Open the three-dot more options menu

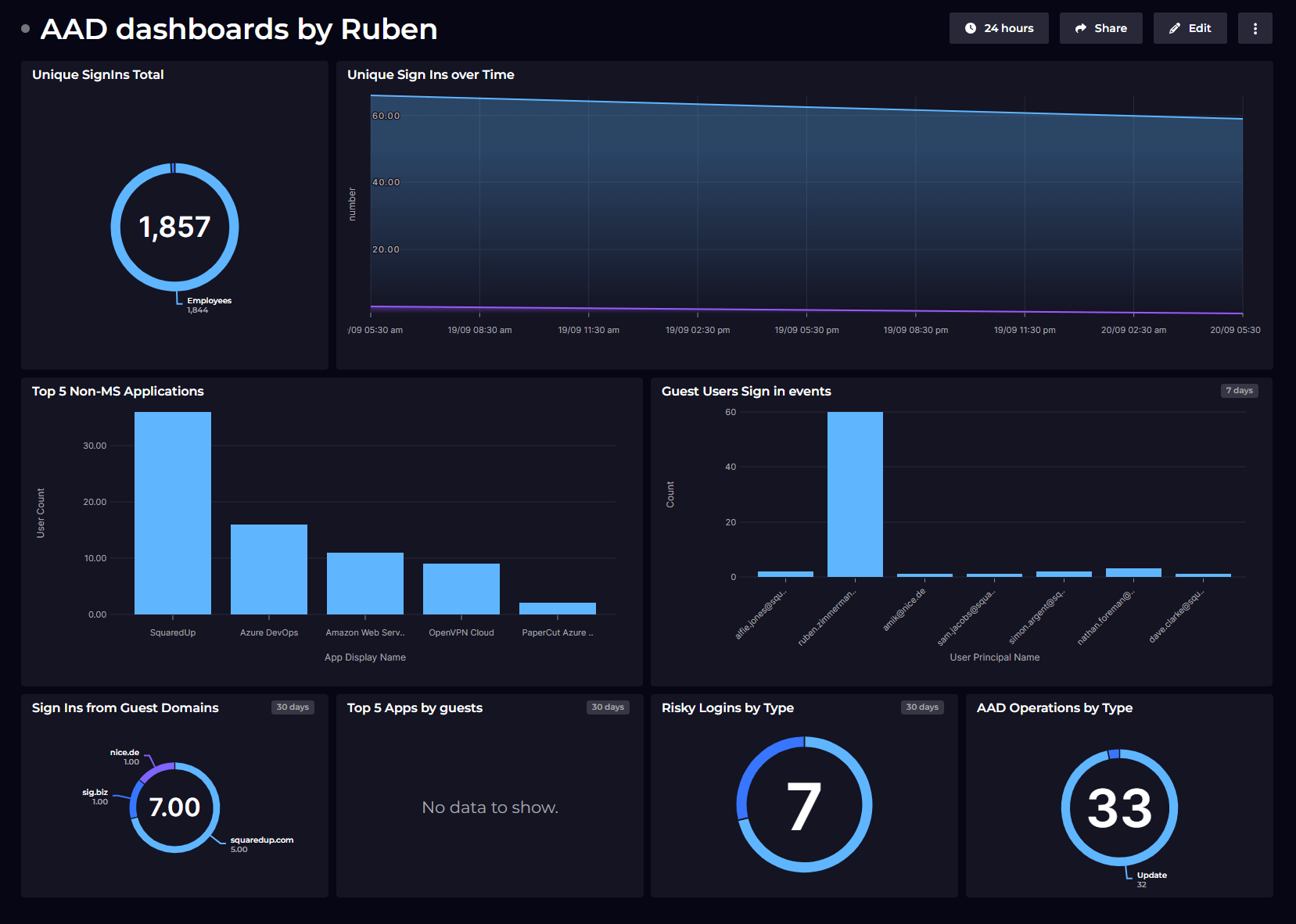[x=1255, y=28]
